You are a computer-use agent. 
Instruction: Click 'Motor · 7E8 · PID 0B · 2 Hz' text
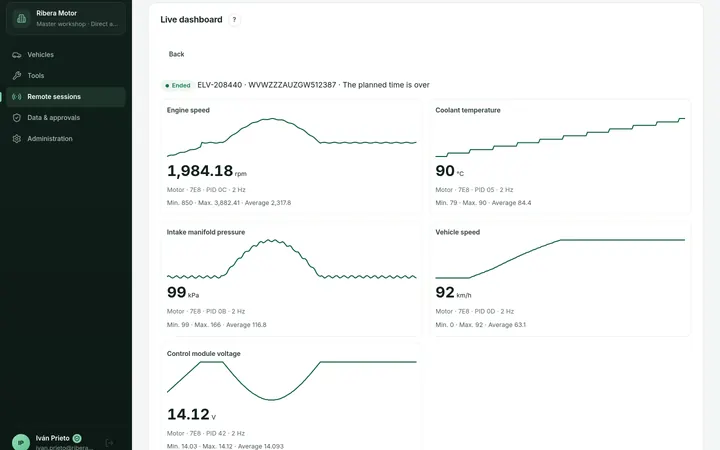(206, 311)
